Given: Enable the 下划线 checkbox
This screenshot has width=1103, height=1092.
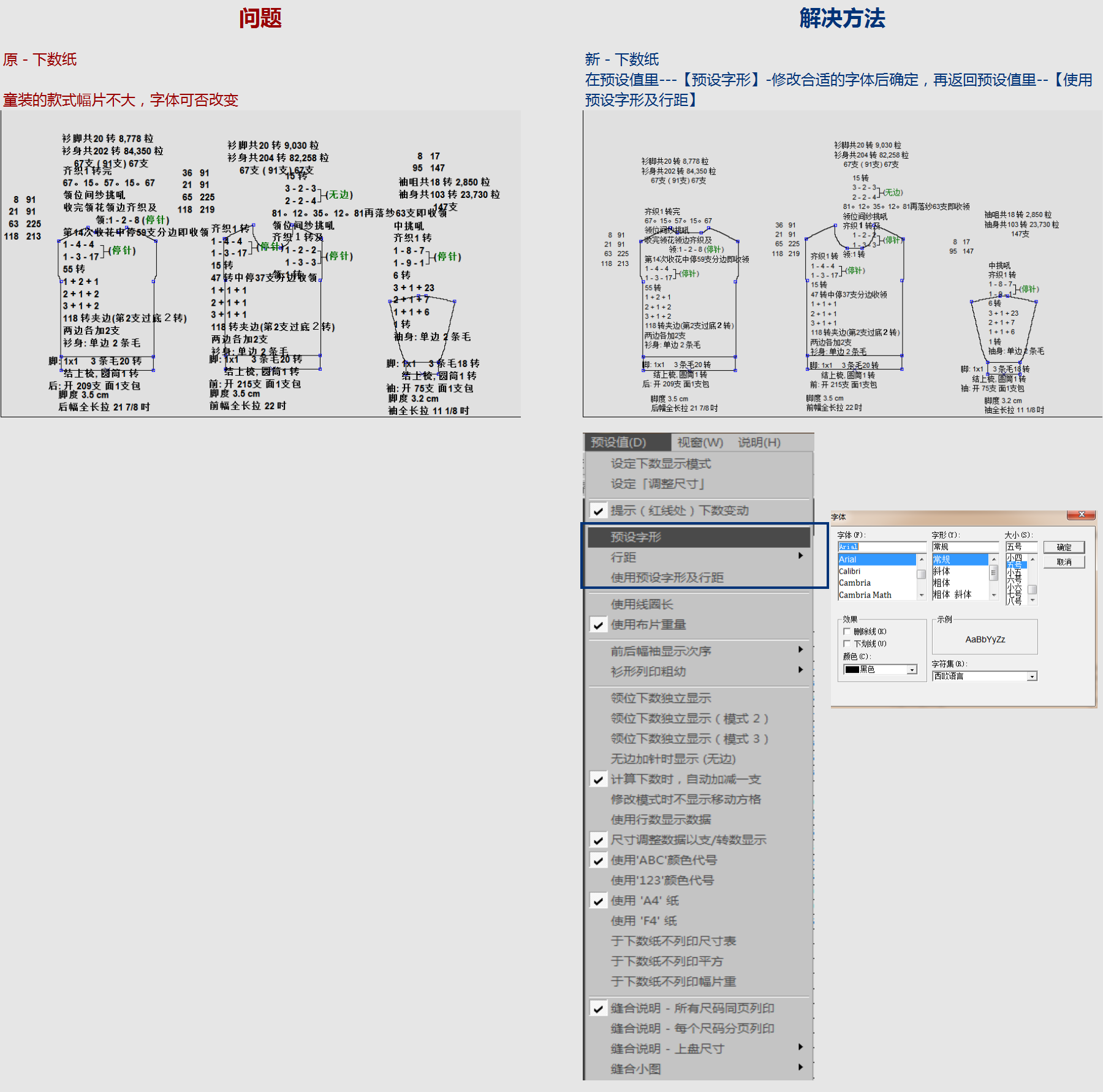Looking at the screenshot, I should tap(847, 643).
